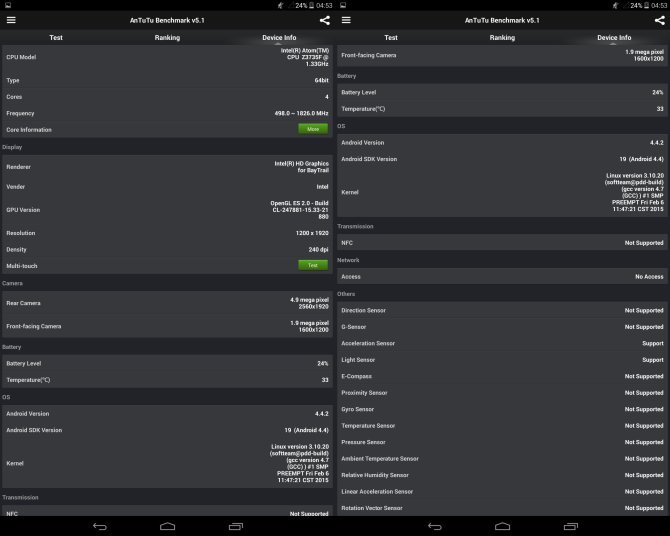
Task: Switch to Test tab in left screenshot
Action: (x=56, y=38)
